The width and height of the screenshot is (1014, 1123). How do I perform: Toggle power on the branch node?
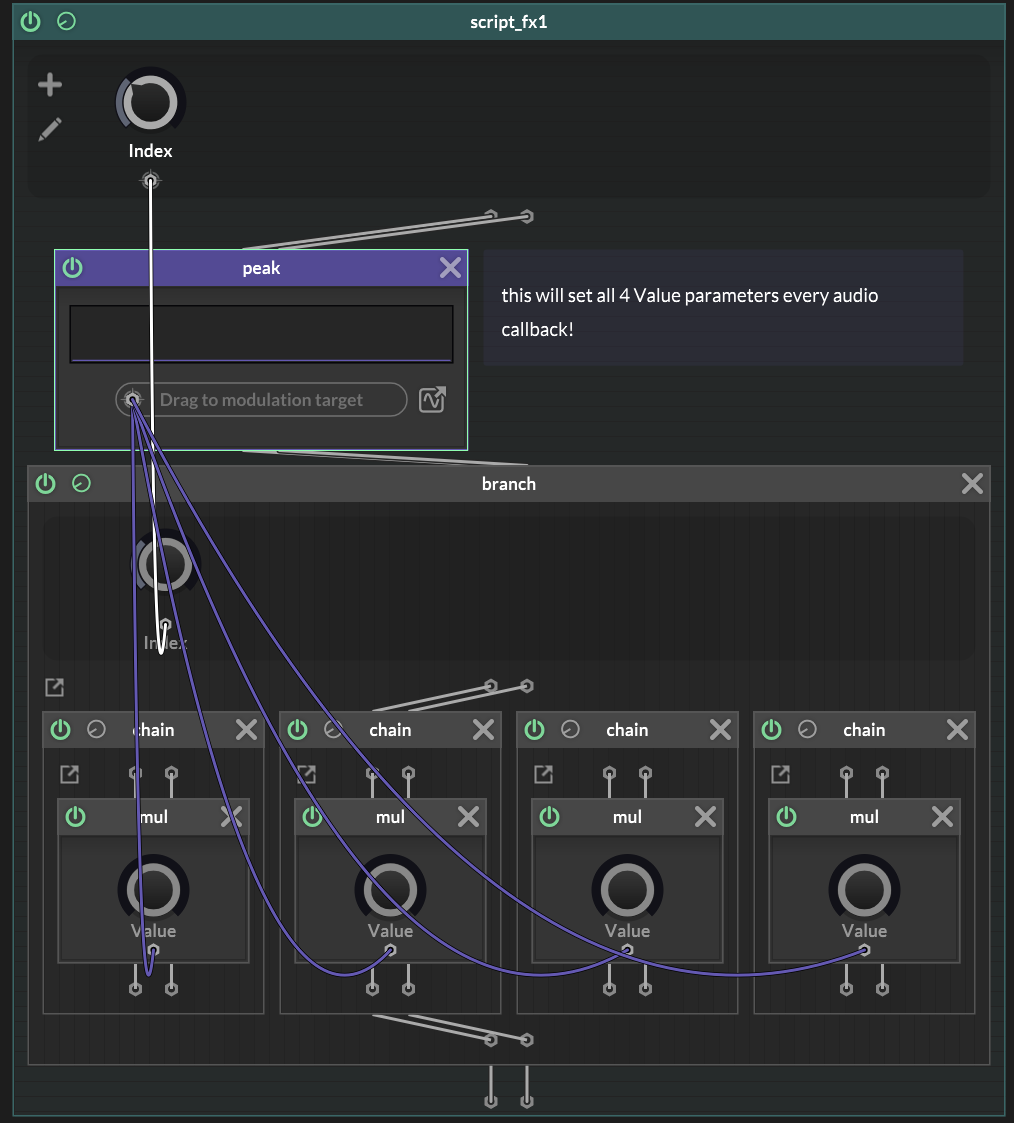click(x=46, y=484)
